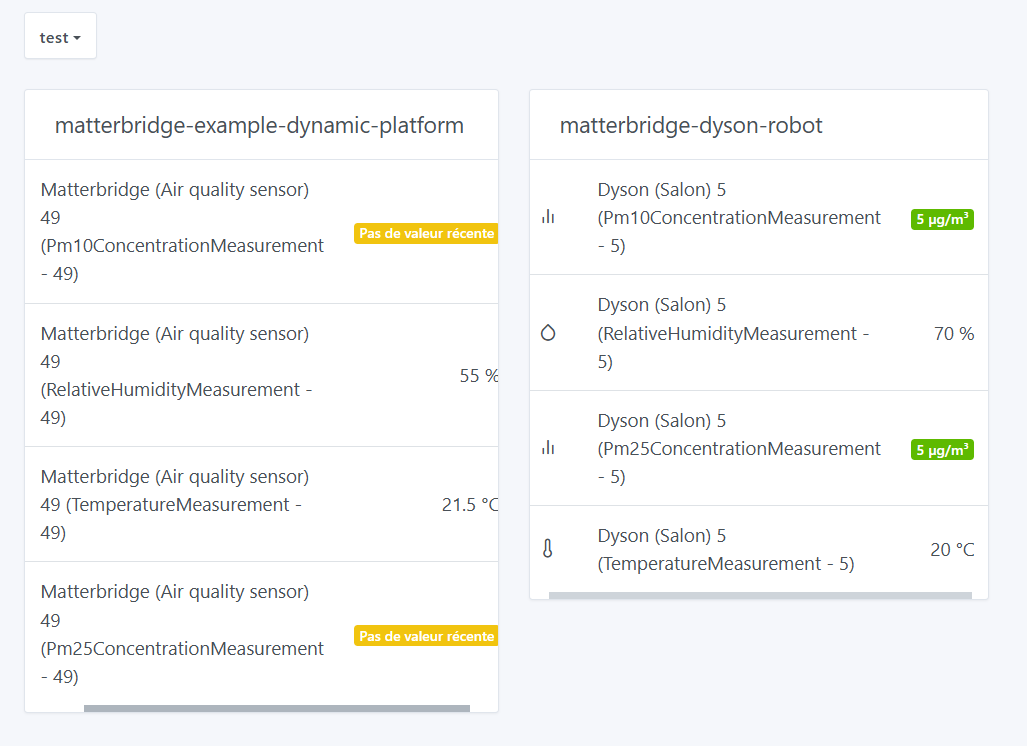This screenshot has height=746, width=1027.
Task: Open Dyson Salon Pm10ConcentrationMeasurement - 5 entry
Action: 738,218
